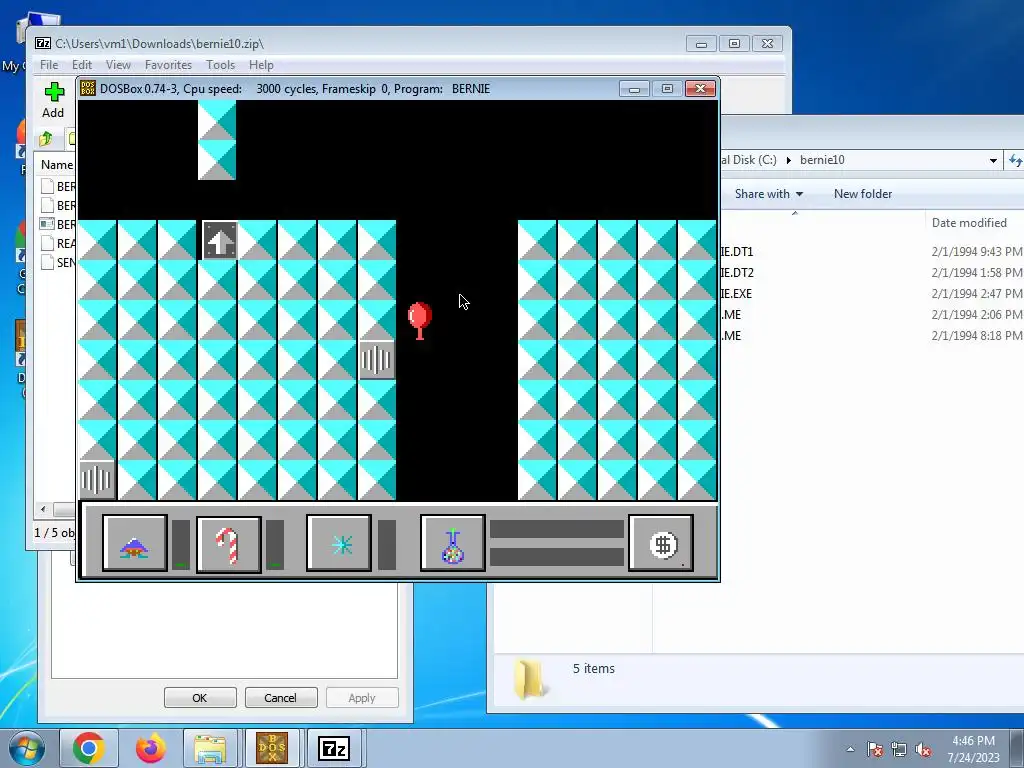
Task: Click the mushroom item icon in game inventory
Action: pos(135,543)
